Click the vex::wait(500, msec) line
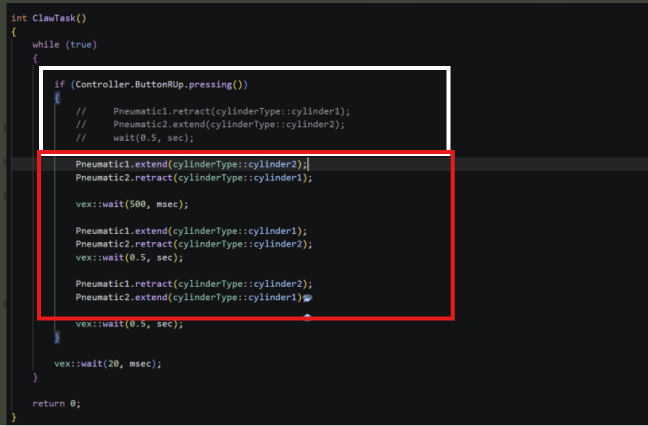 point(132,204)
